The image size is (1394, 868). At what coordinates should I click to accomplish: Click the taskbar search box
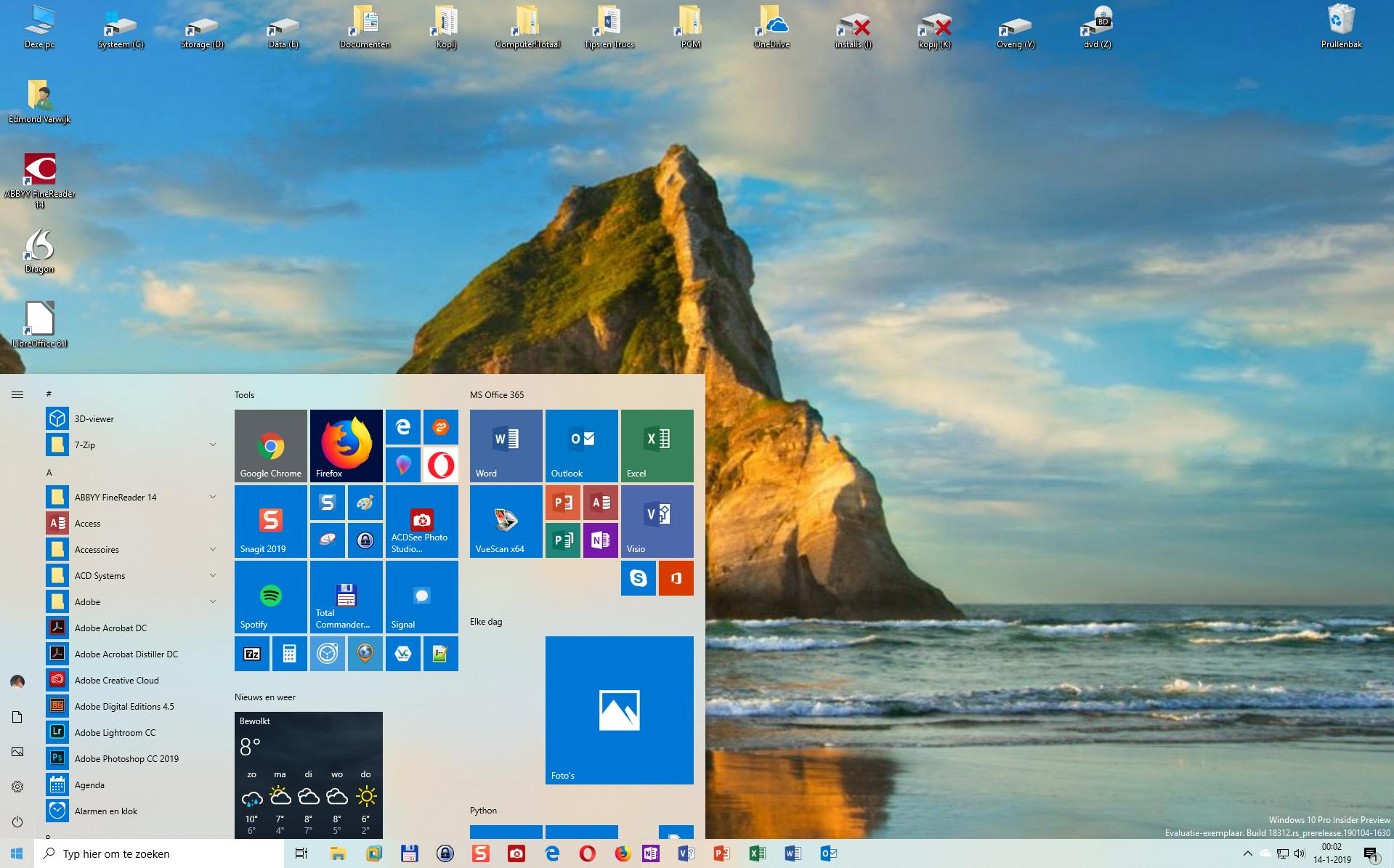click(160, 853)
